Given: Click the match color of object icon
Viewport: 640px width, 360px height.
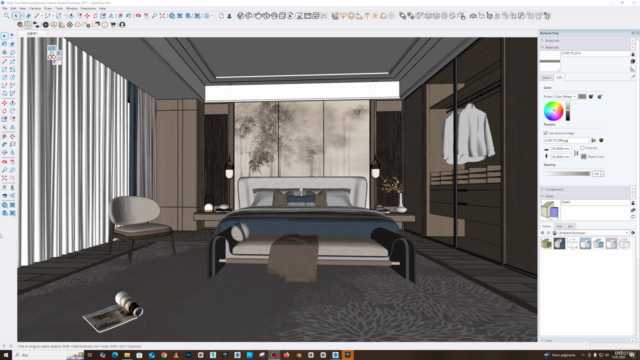Looking at the screenshot, I should (591, 97).
